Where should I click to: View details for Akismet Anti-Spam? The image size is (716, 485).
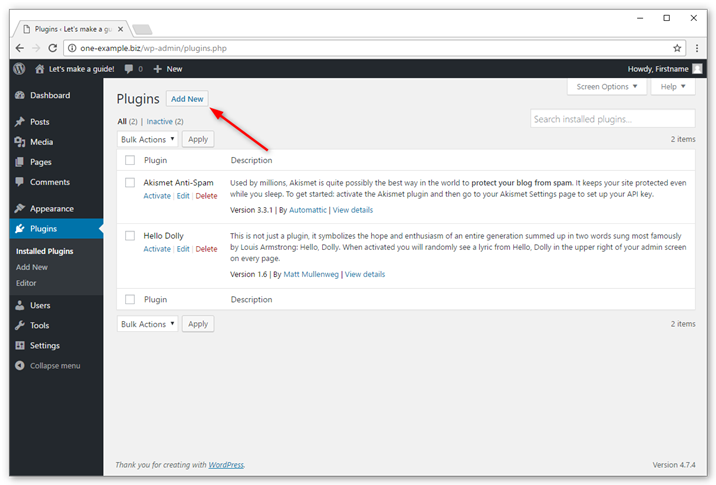[353, 210]
